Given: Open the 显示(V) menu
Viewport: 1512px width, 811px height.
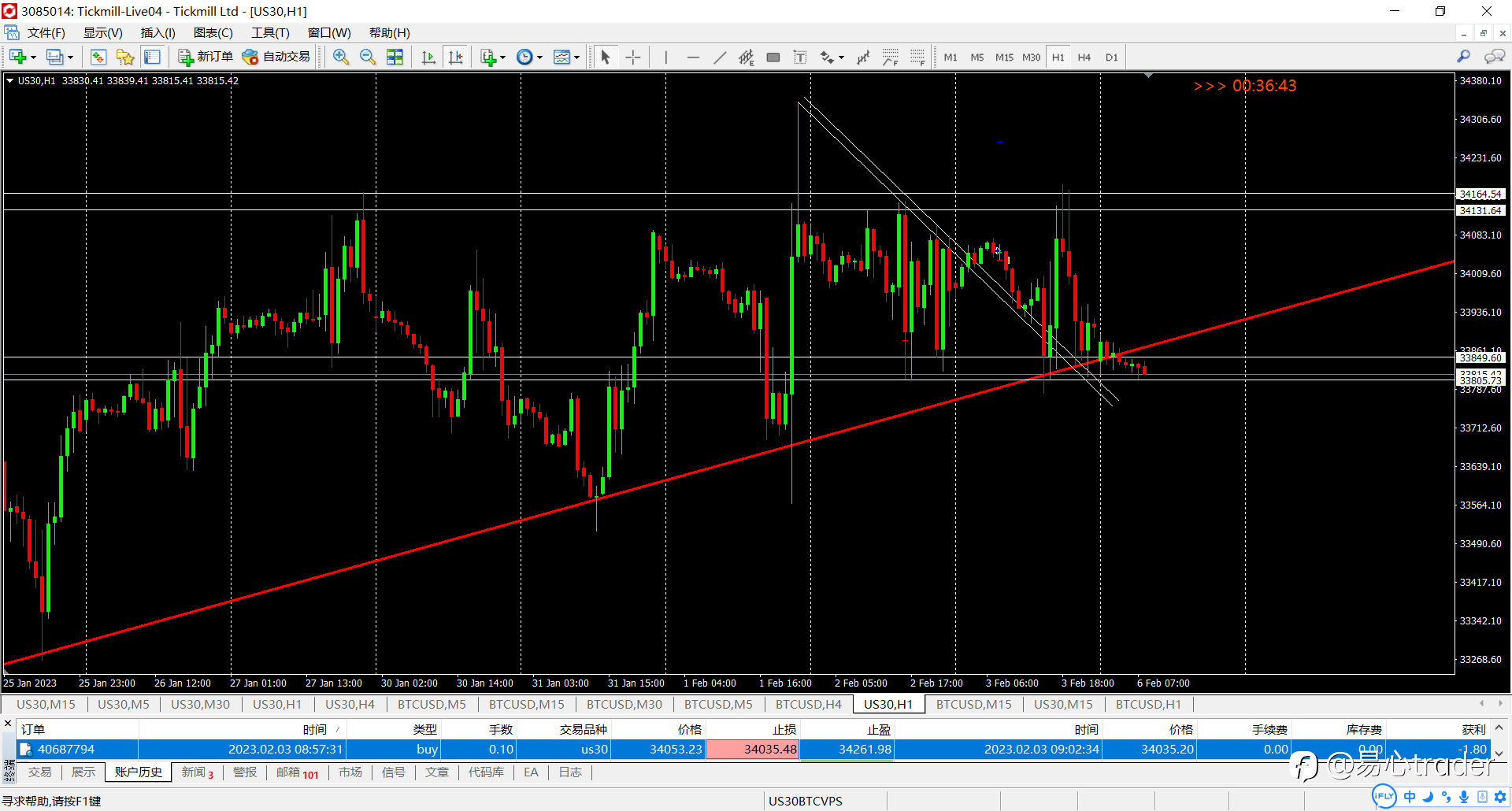Looking at the screenshot, I should (x=103, y=32).
